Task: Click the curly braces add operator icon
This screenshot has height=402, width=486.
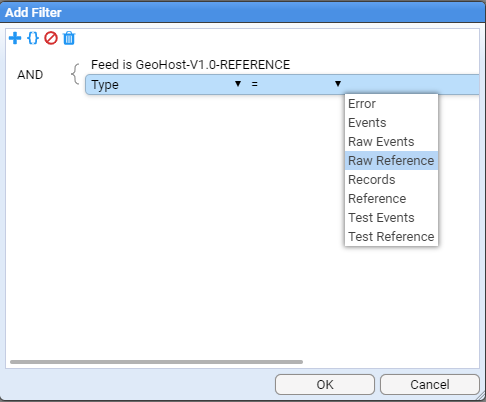Action: 33,38
